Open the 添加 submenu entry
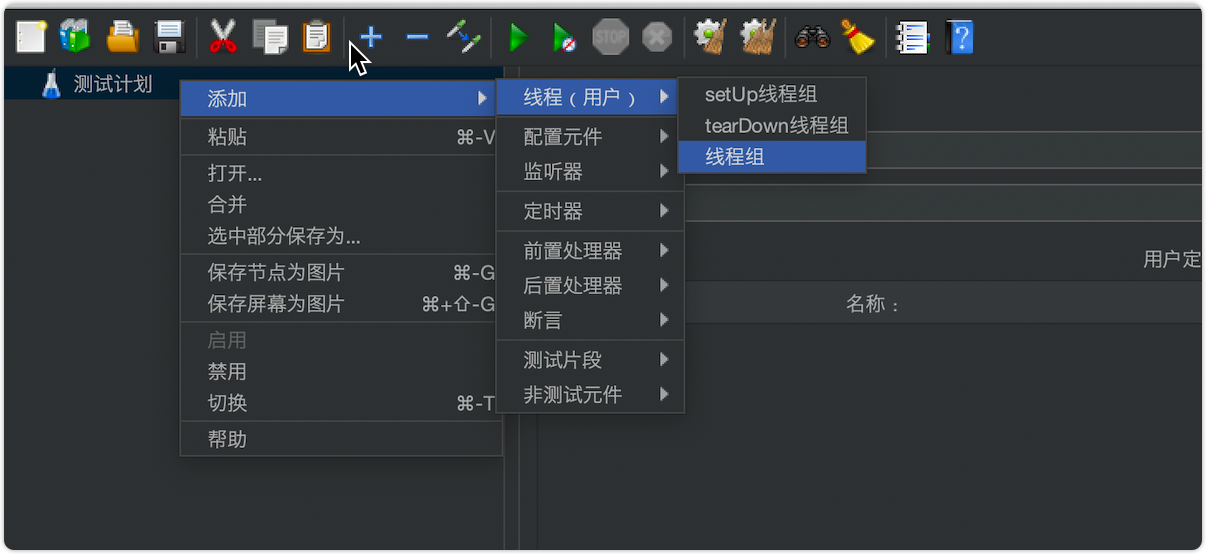Image resolution: width=1206 pixels, height=554 pixels. pos(339,98)
